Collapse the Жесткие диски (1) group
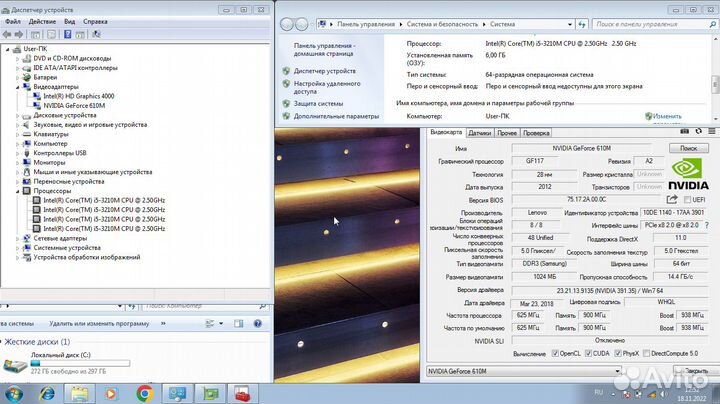 tap(1, 342)
